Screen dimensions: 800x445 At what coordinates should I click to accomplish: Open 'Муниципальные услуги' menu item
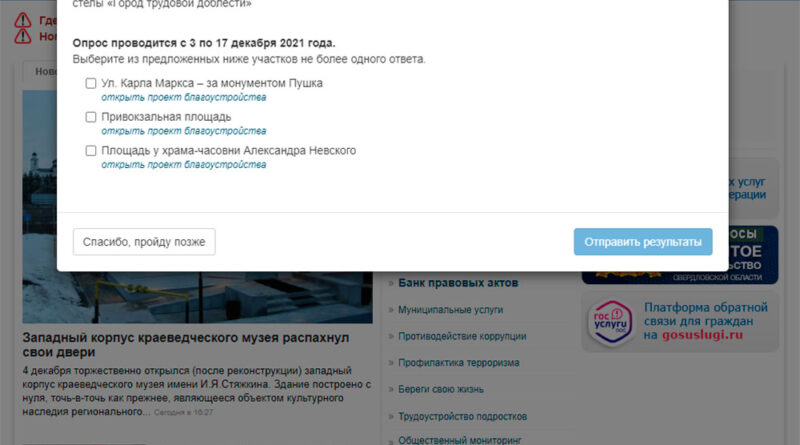pos(451,310)
